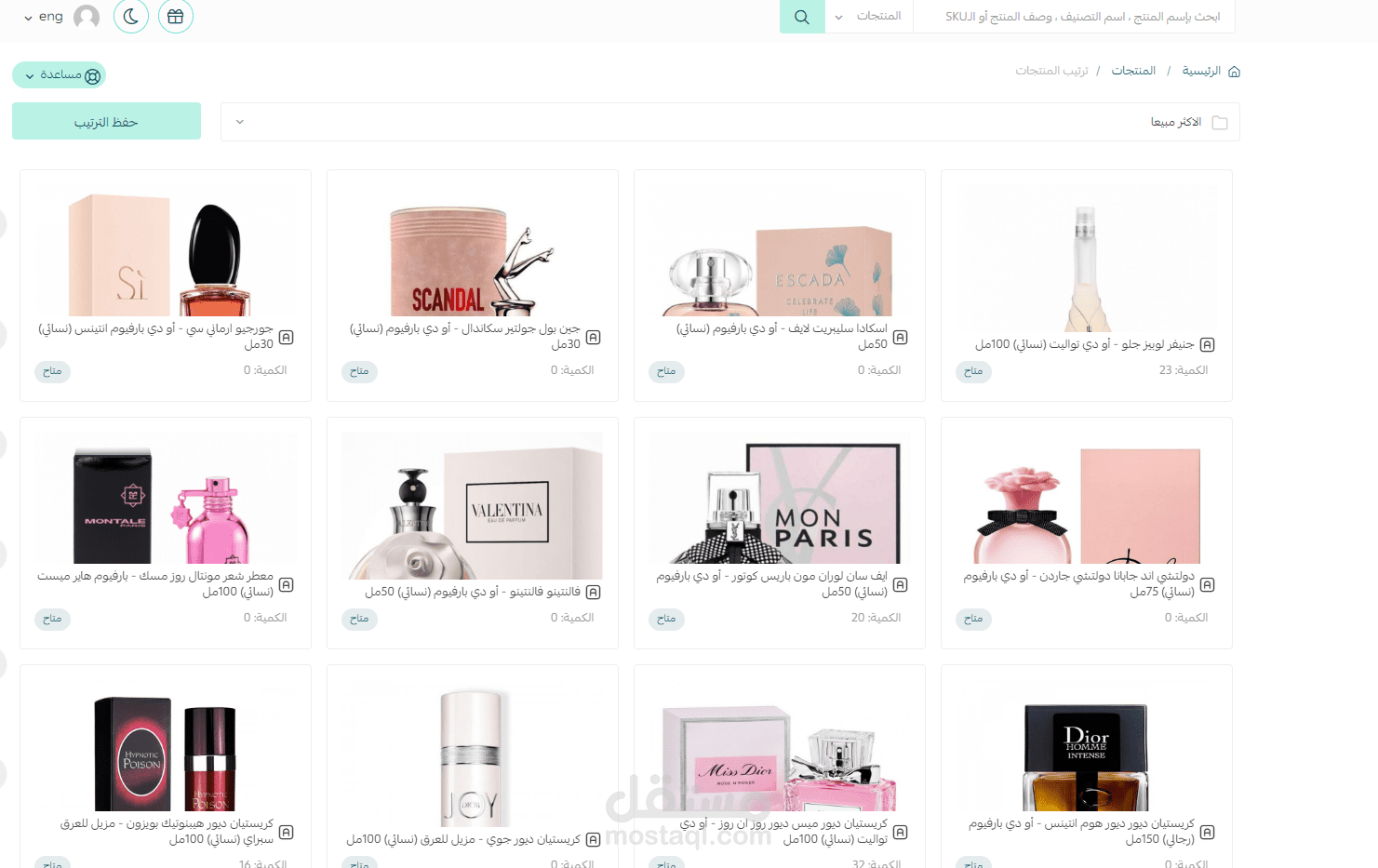
Task: Focus the product search input field
Action: tap(1075, 17)
